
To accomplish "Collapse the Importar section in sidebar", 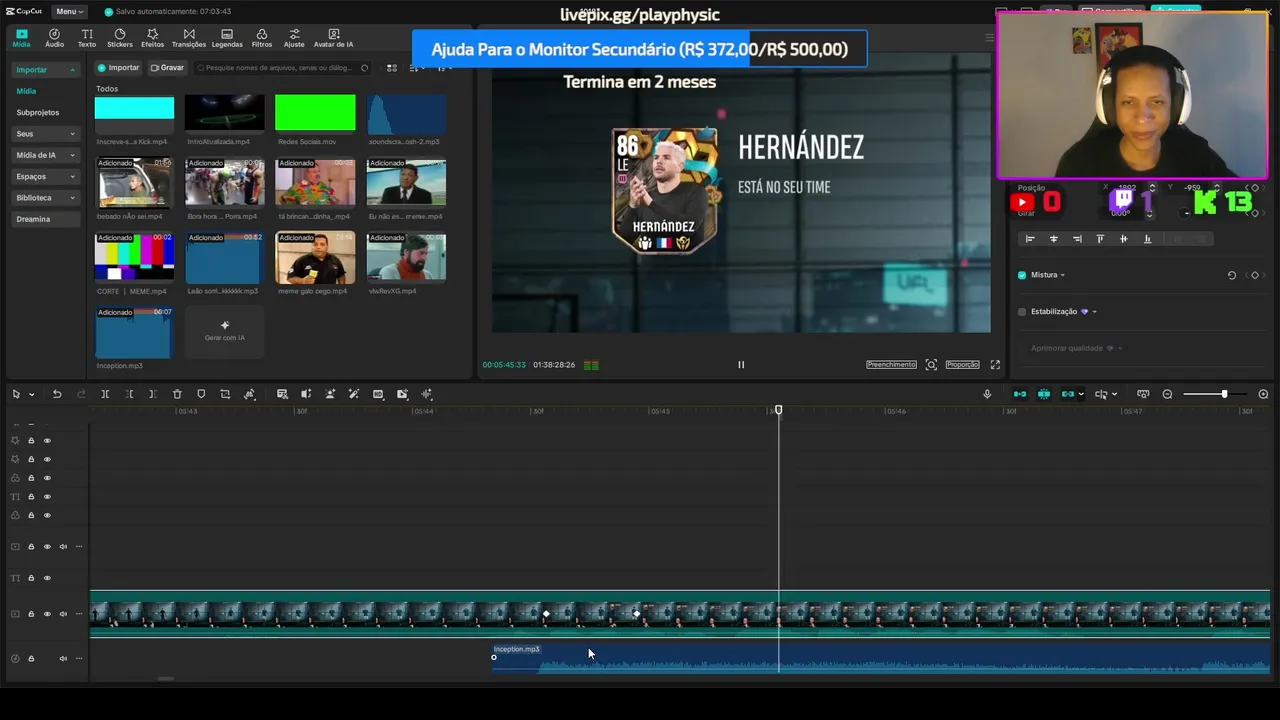I will coord(72,70).
